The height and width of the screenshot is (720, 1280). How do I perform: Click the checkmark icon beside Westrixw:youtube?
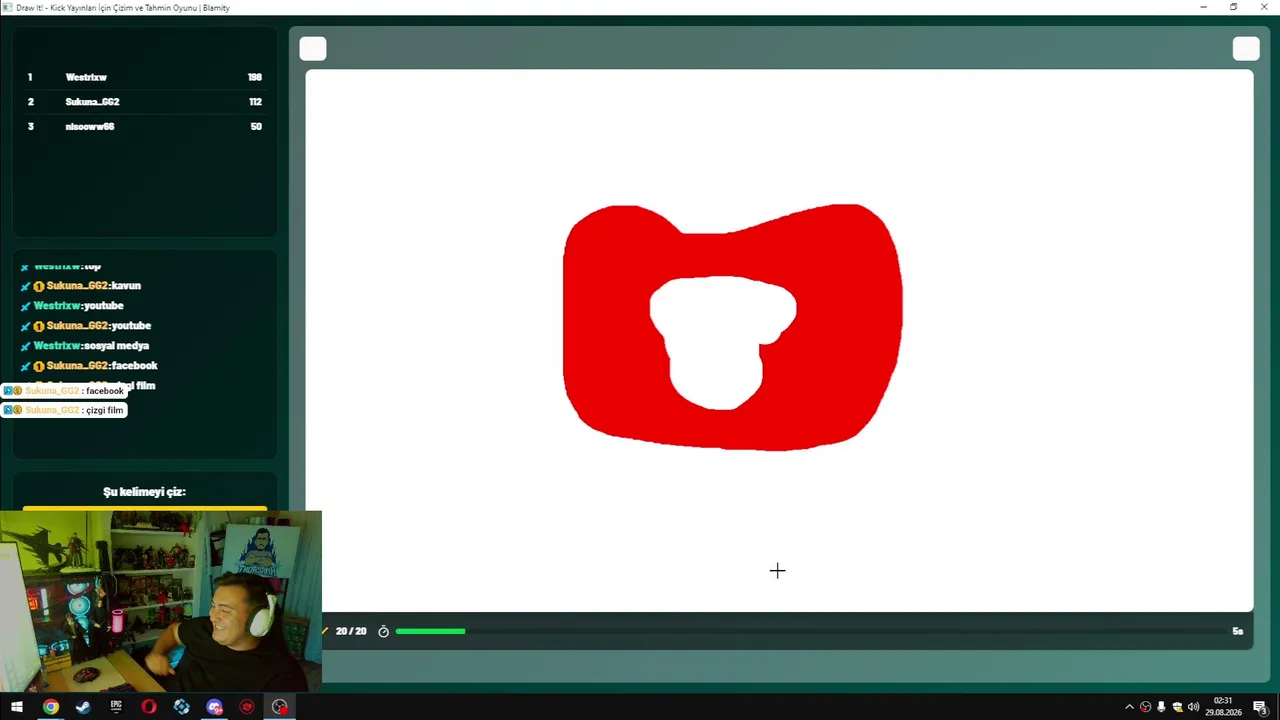pos(25,306)
